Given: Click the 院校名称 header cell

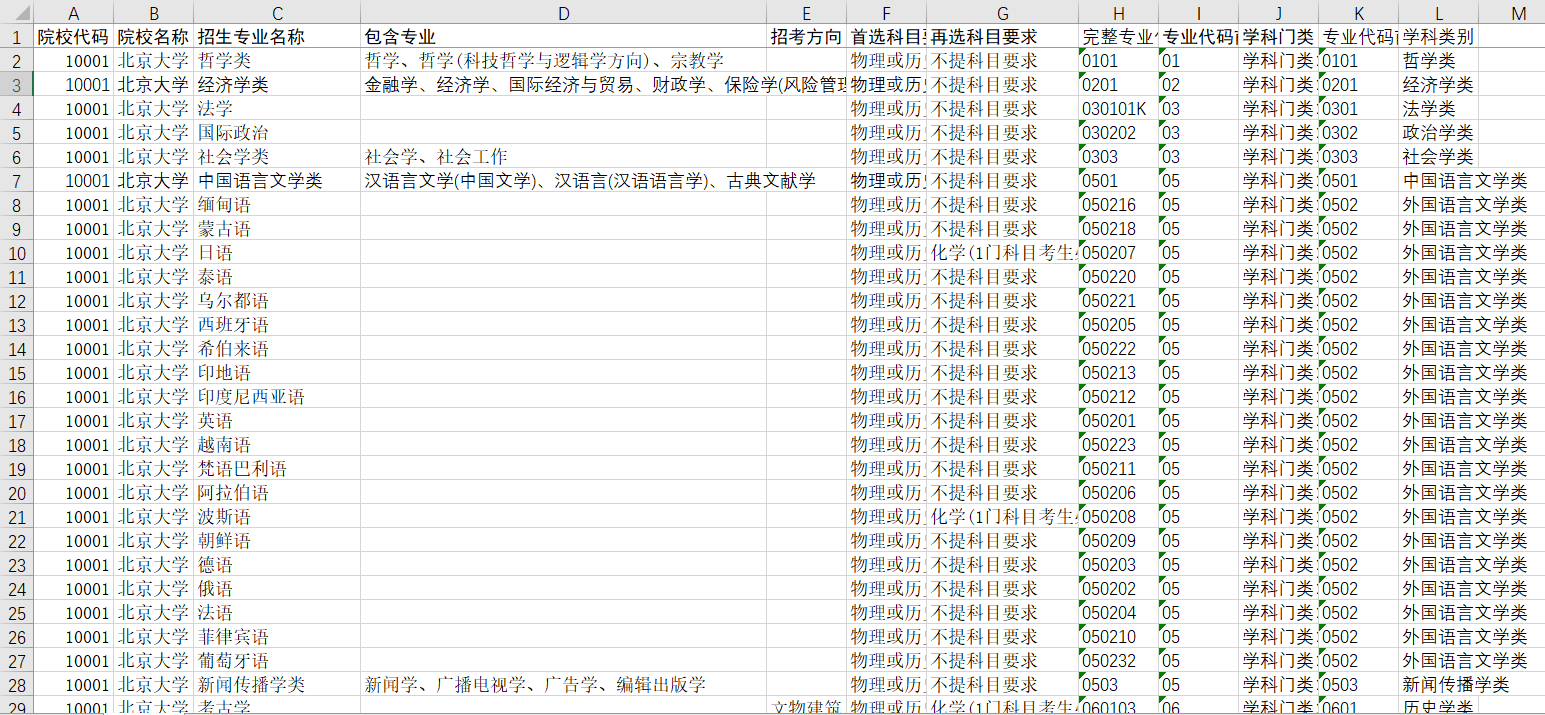Looking at the screenshot, I should click(x=153, y=37).
